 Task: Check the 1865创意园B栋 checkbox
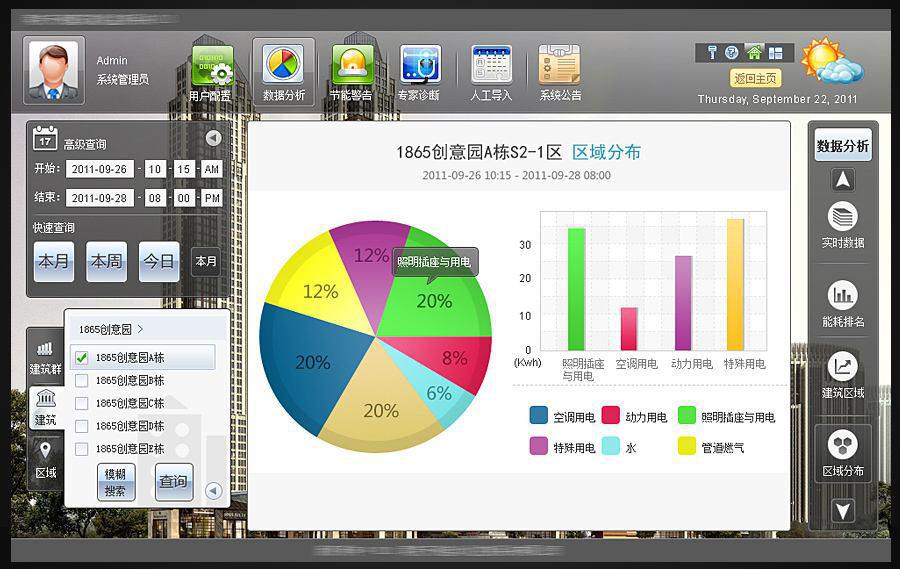[82, 381]
